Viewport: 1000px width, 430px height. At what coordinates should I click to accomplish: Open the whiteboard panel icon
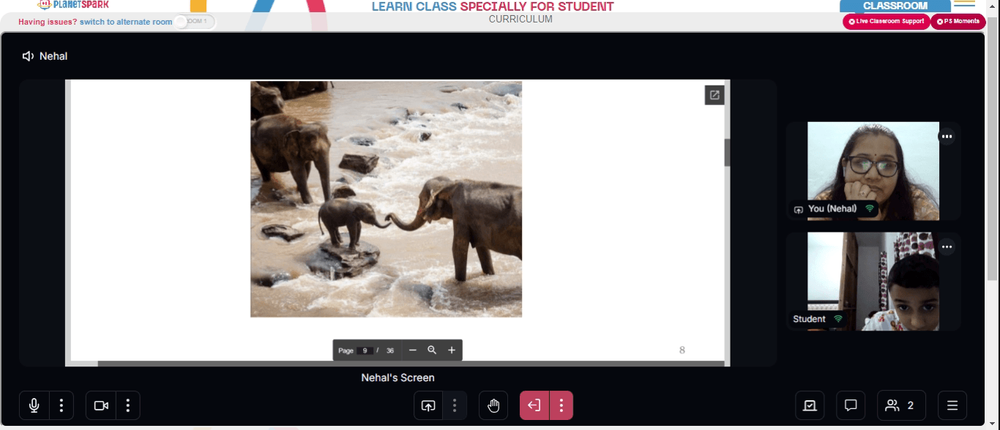pos(810,405)
